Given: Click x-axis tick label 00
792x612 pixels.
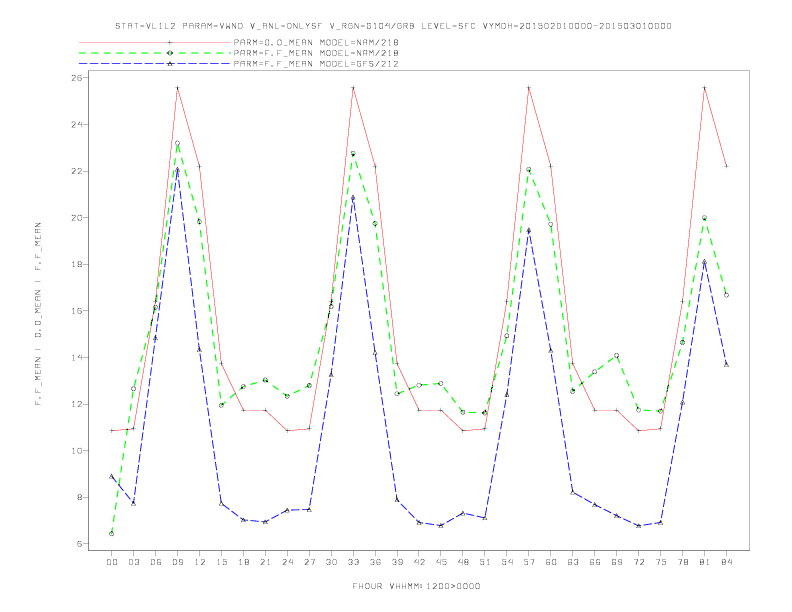Looking at the screenshot, I should 112,562.
